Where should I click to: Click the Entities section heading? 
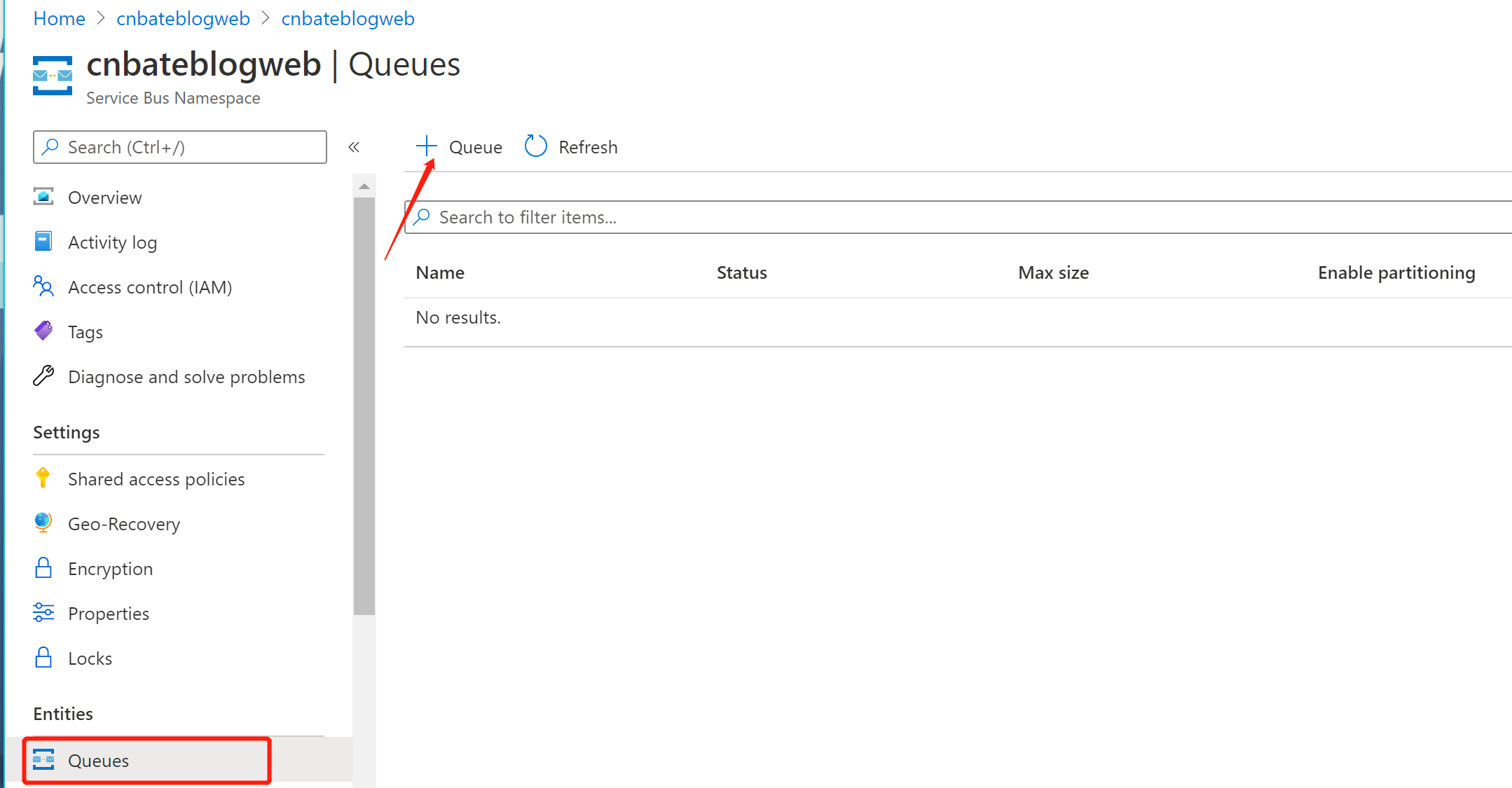click(63, 714)
